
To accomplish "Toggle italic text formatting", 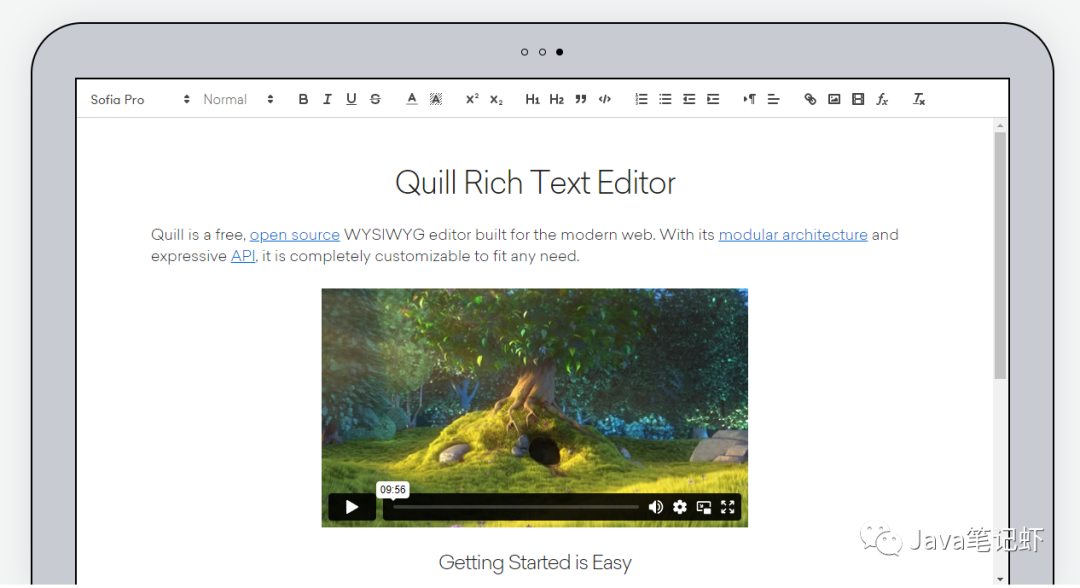I will [327, 99].
